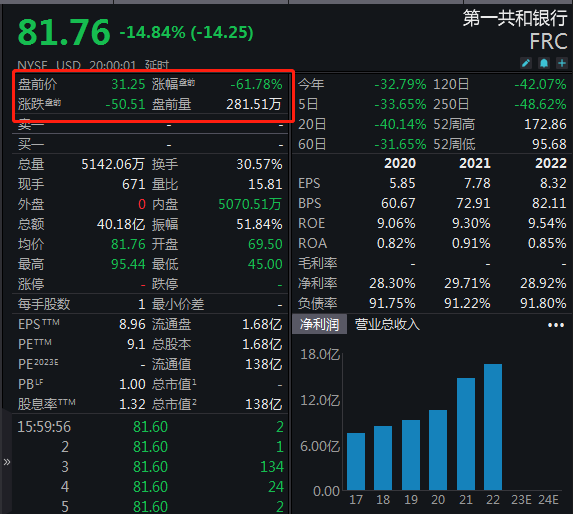Select the 15:59:56 trade record row
Image resolution: width=573 pixels, height=514 pixels.
(x=150, y=427)
